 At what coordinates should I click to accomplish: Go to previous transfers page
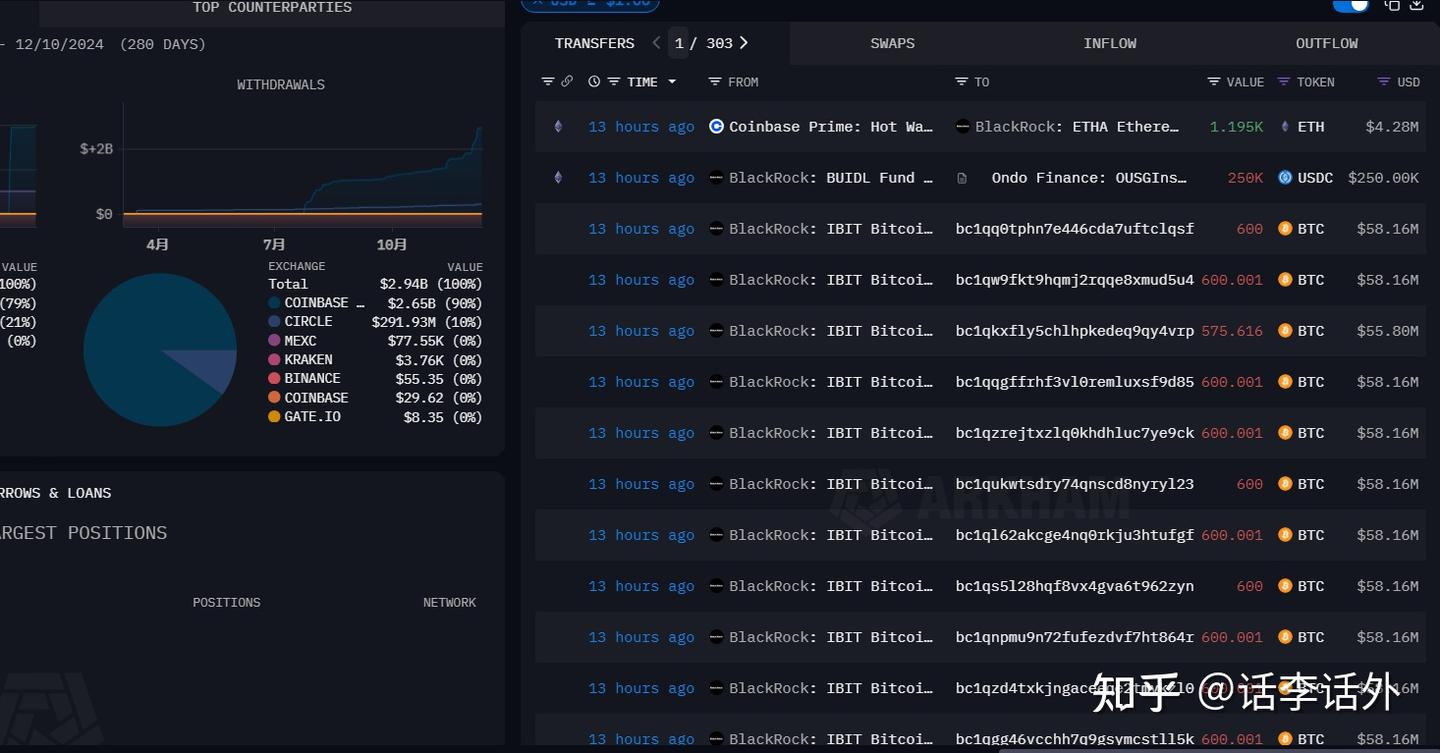coord(656,43)
